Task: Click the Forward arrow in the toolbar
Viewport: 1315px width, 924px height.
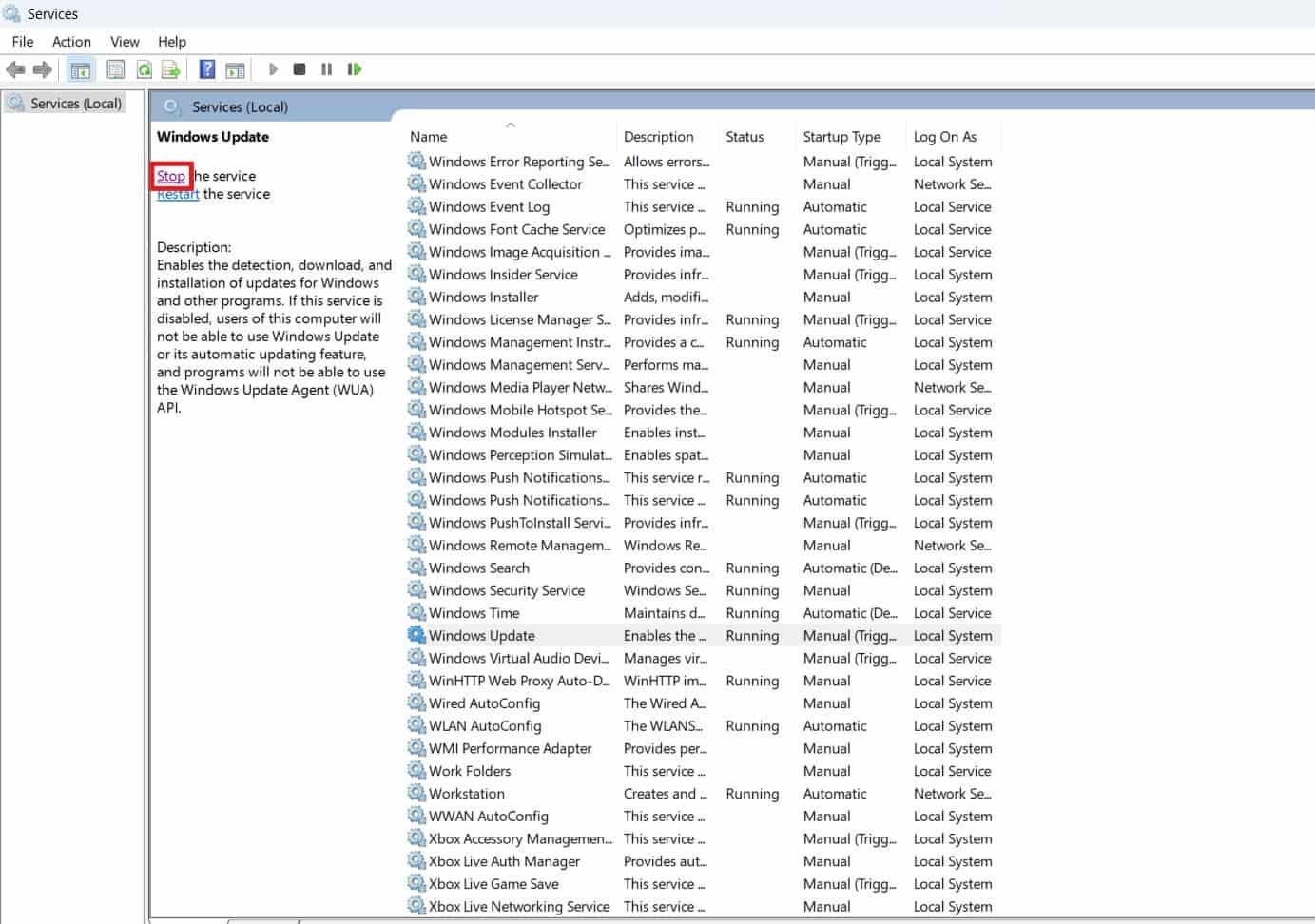Action: click(x=42, y=69)
